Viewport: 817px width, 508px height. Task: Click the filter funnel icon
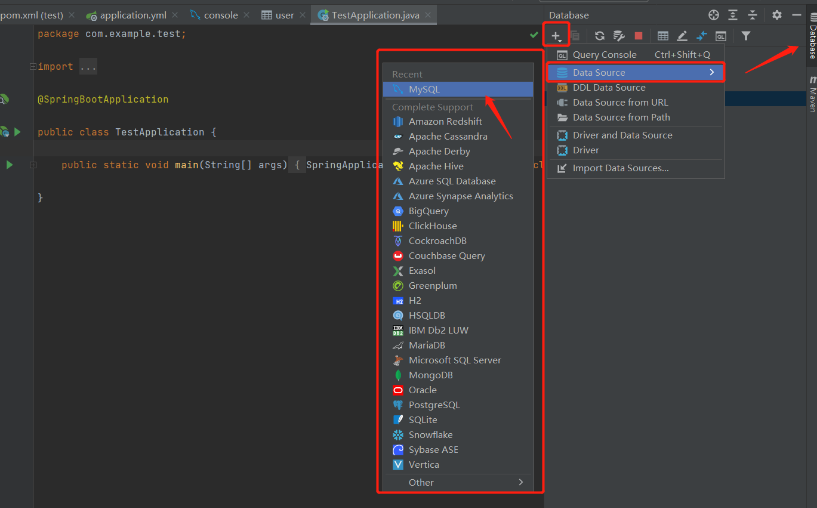pos(745,36)
